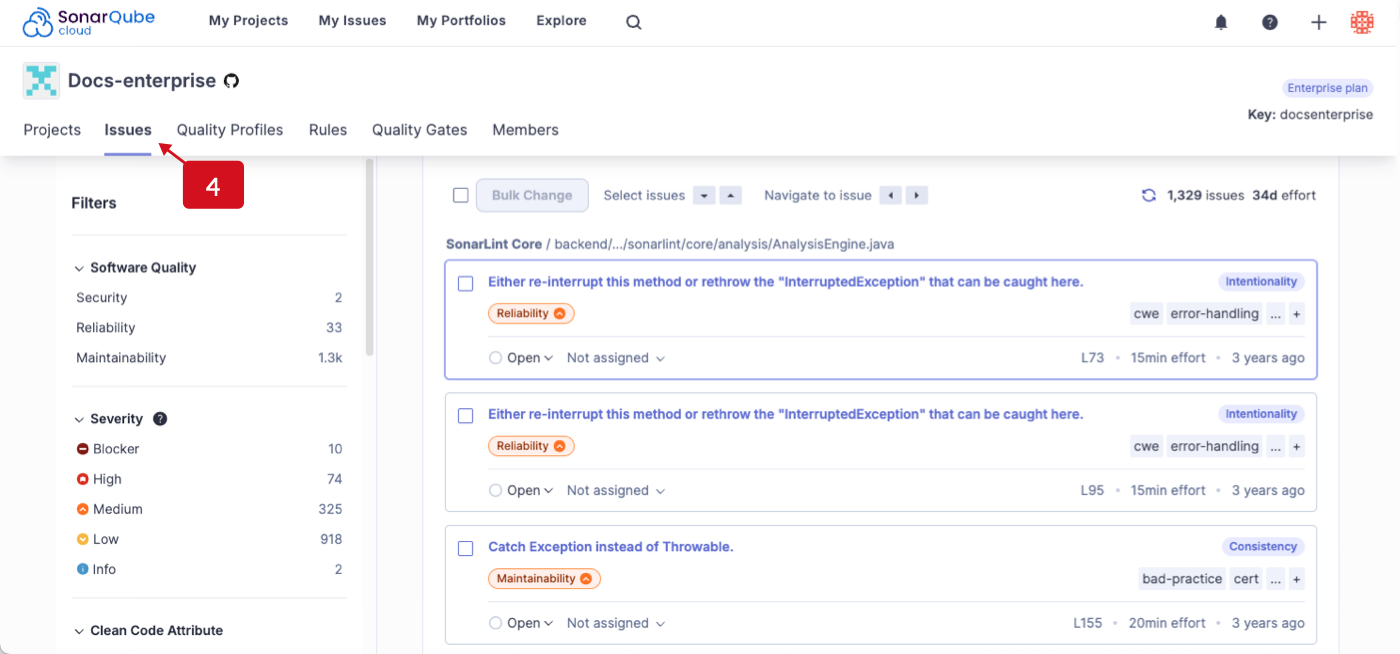The height and width of the screenshot is (654, 1400).
Task: Open My Portfolios from the top menu
Action: pyautogui.click(x=461, y=20)
